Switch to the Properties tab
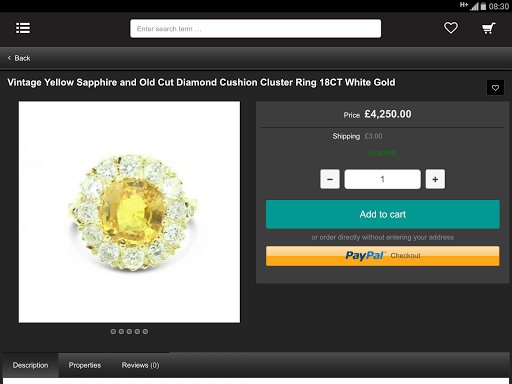Viewport: 512px width, 384px height. click(85, 365)
